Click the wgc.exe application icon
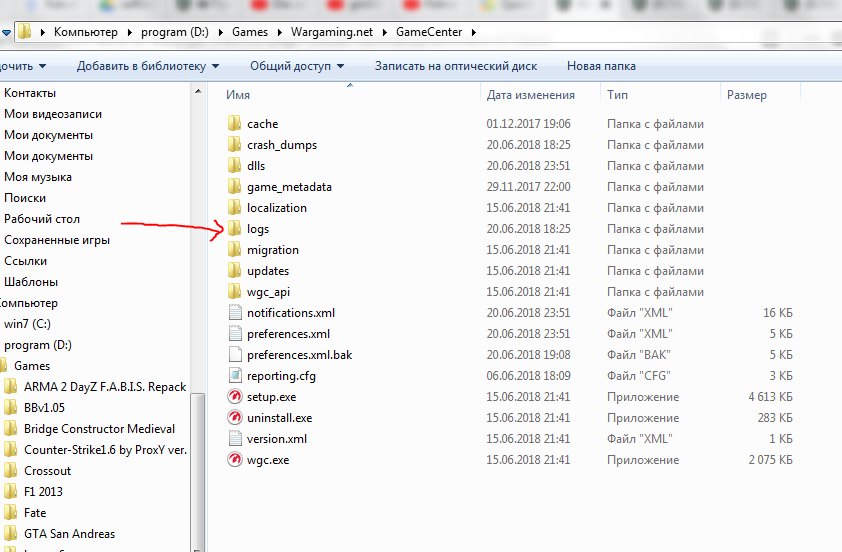 point(234,460)
